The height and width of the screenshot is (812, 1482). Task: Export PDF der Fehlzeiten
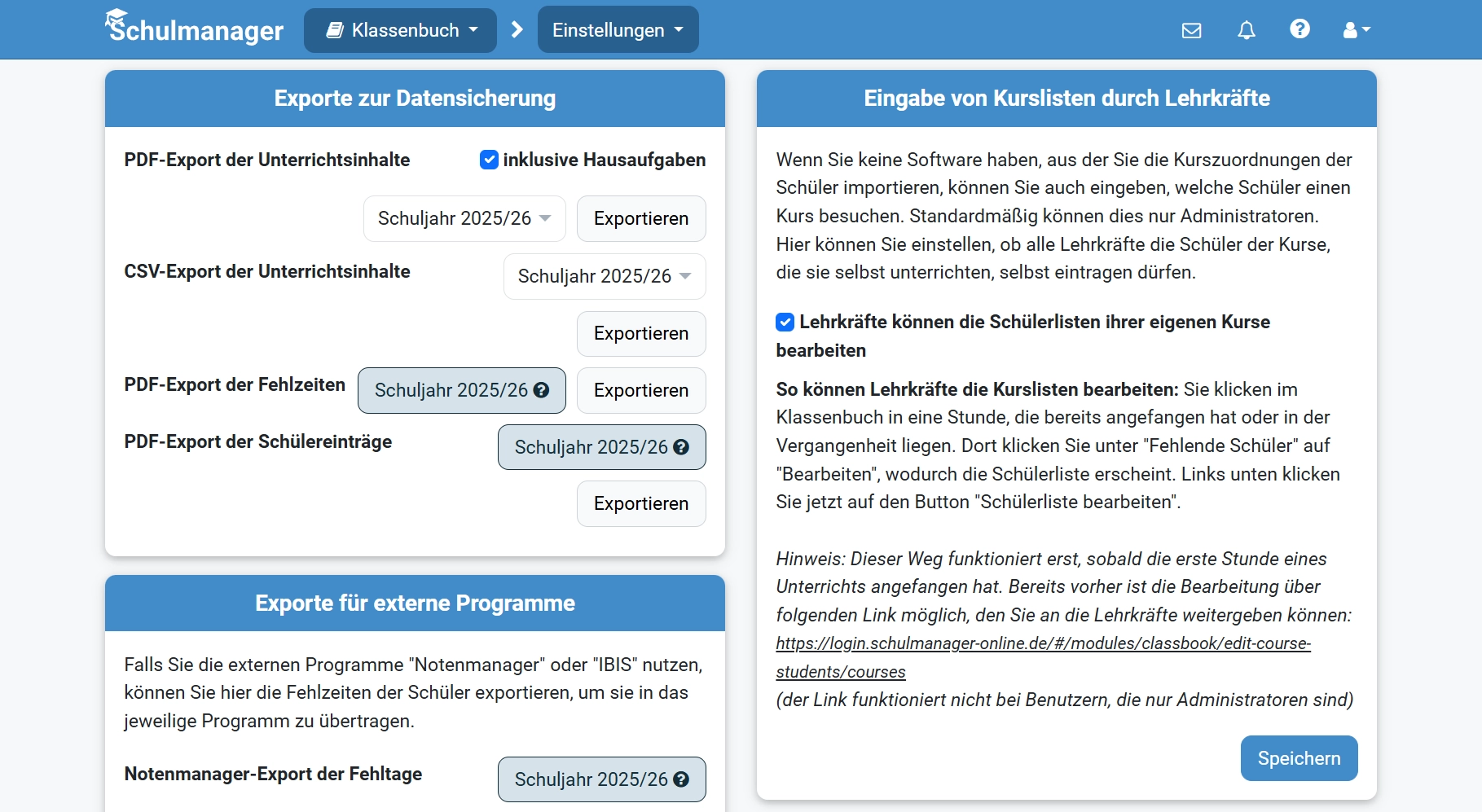point(641,390)
